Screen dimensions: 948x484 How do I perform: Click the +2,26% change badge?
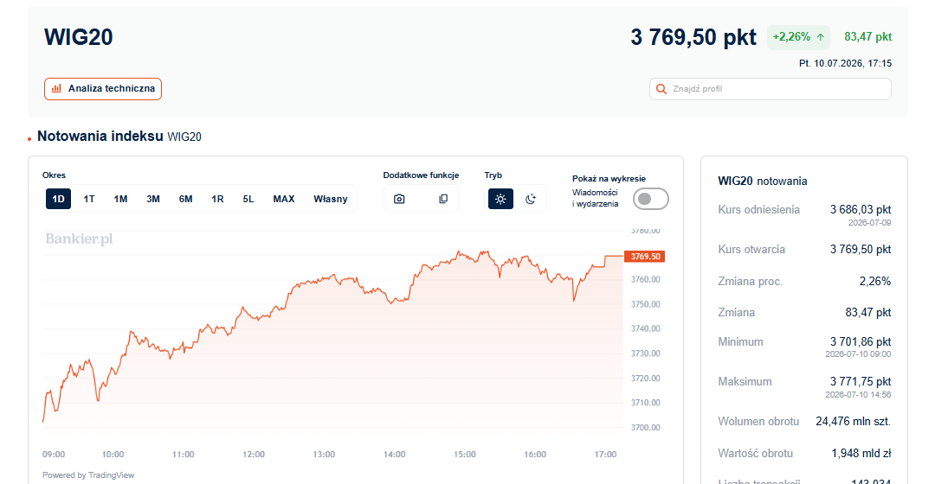tap(798, 37)
